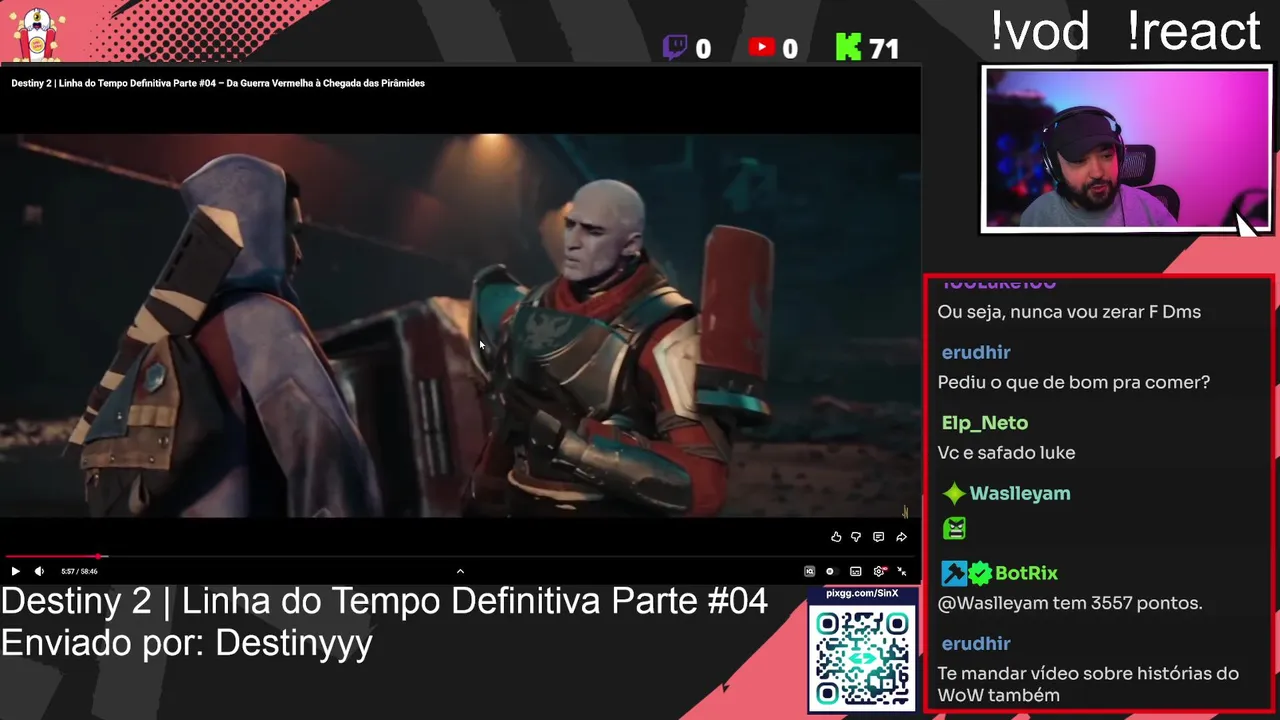Click message 'Ou seja, nunca vou zerar F Dms'
1280x720 pixels.
coord(1069,312)
